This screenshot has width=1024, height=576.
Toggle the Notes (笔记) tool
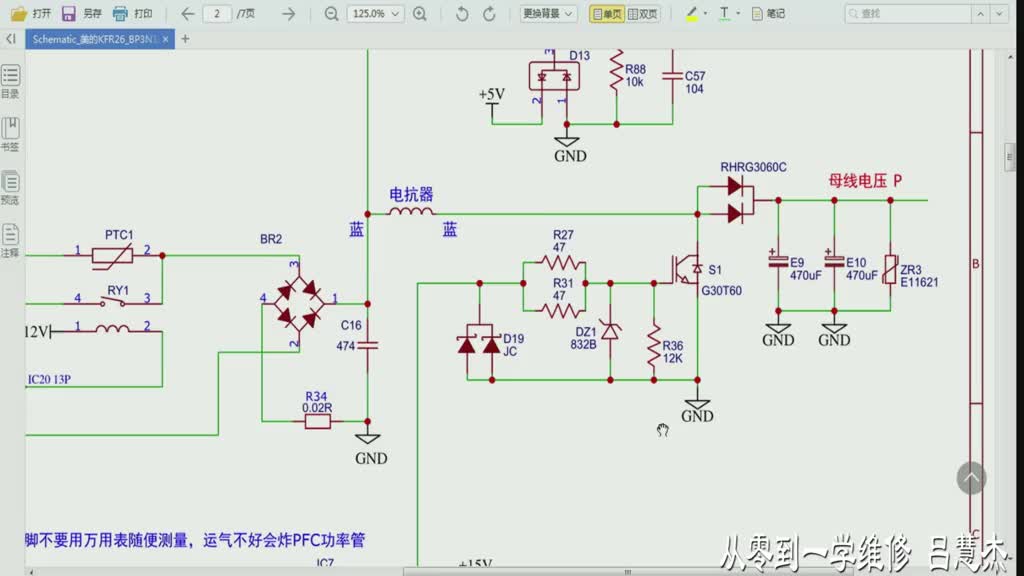point(768,14)
